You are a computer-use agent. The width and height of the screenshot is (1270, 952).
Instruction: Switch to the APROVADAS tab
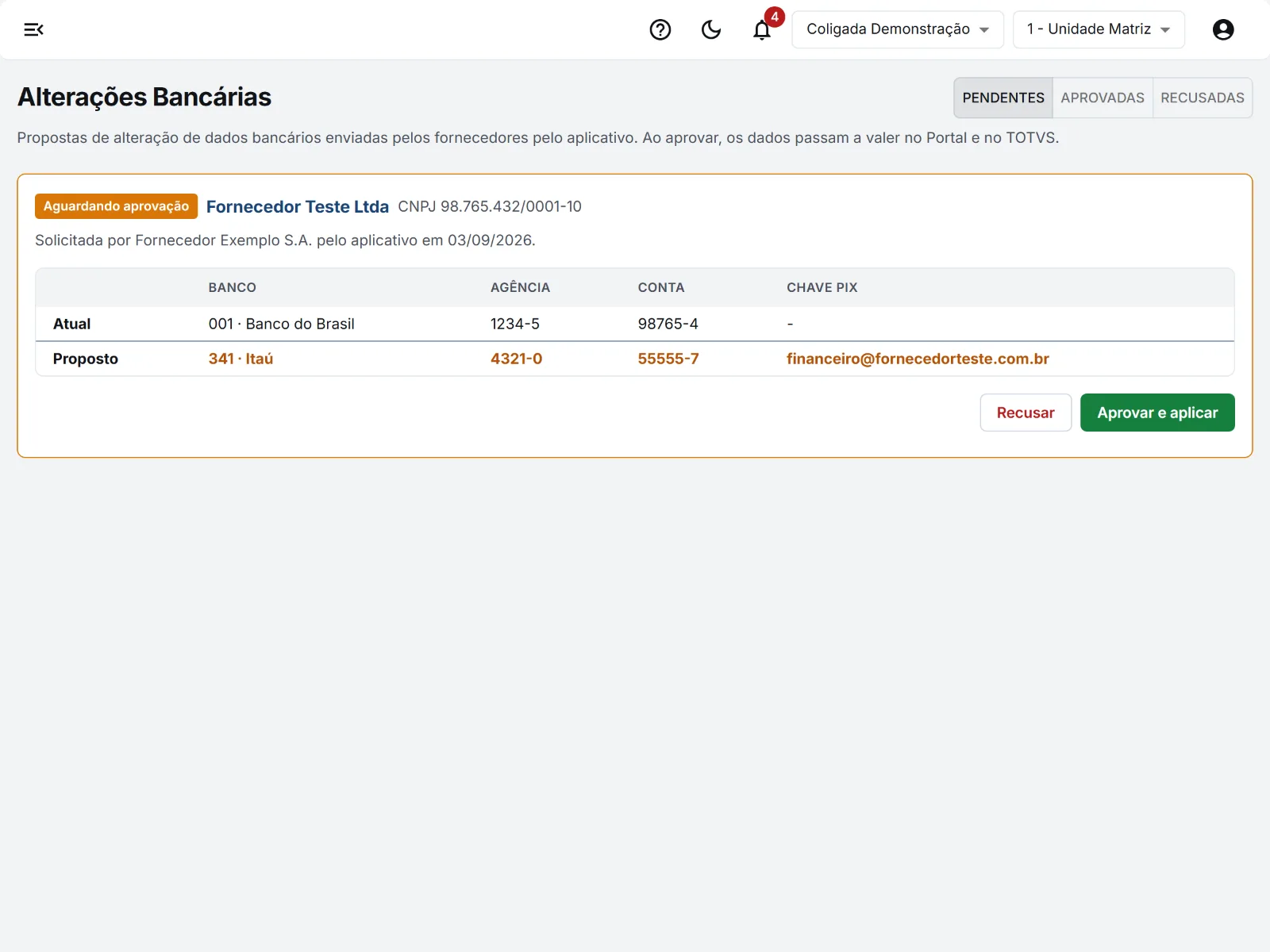pos(1103,98)
